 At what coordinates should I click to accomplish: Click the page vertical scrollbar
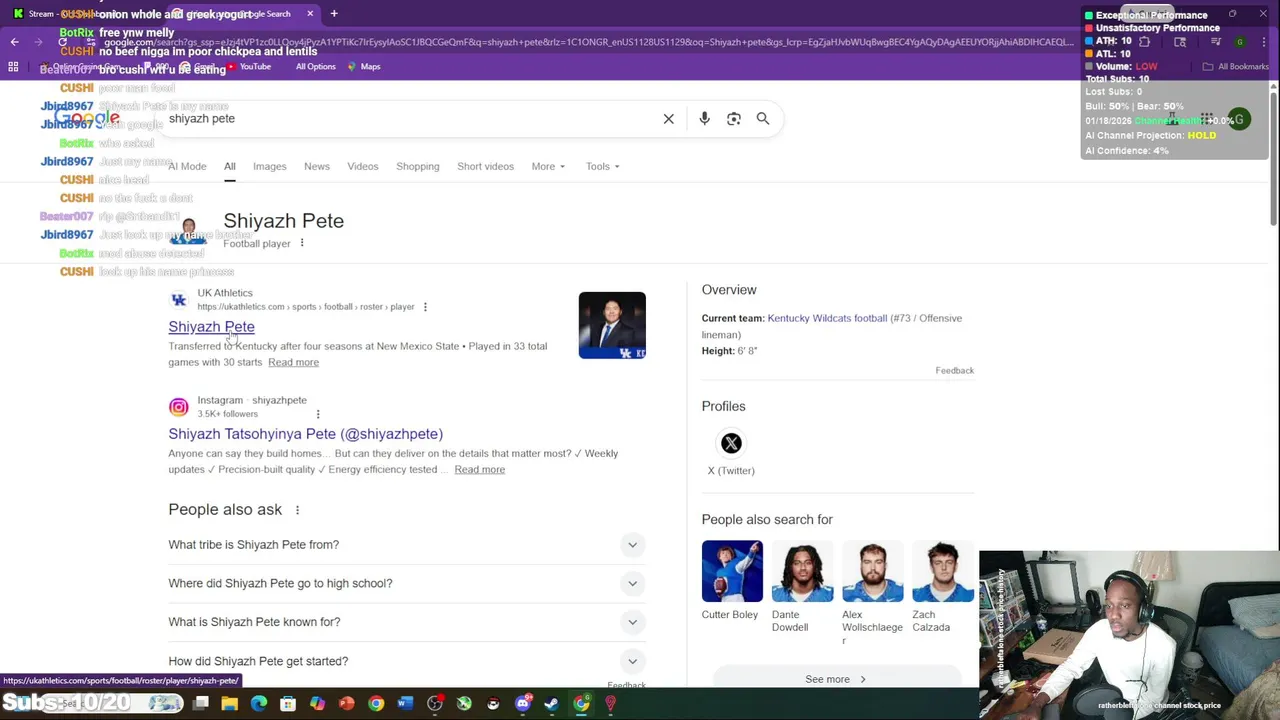click(1273, 160)
